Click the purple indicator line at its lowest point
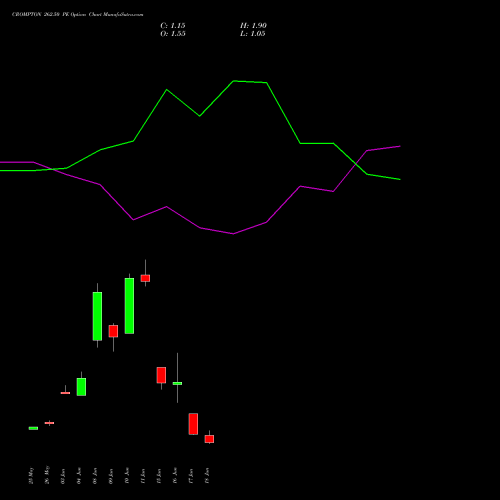Screen dimensions: 500x500 [x=233, y=234]
